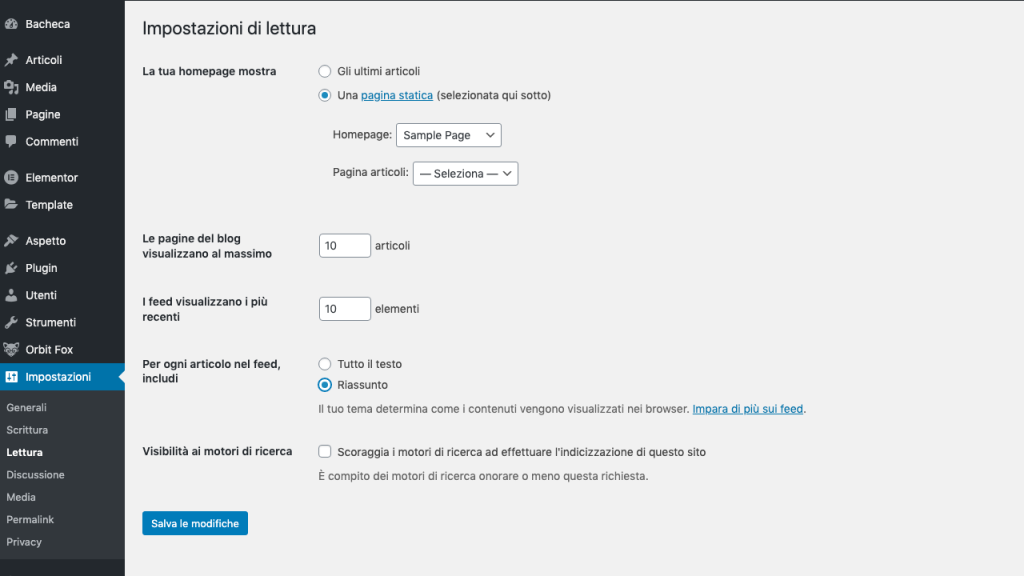Viewport: 1024px width, 576px height.
Task: Select 'Una pagina statica' radio button
Action: (325, 95)
